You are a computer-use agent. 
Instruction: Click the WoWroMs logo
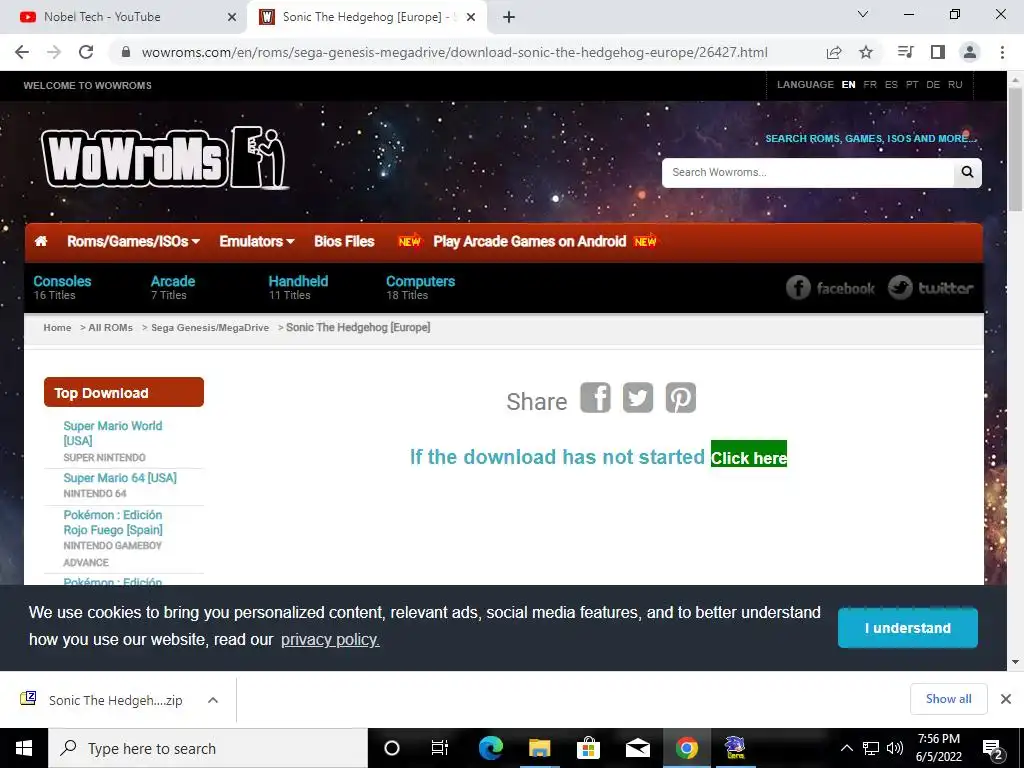click(x=165, y=157)
